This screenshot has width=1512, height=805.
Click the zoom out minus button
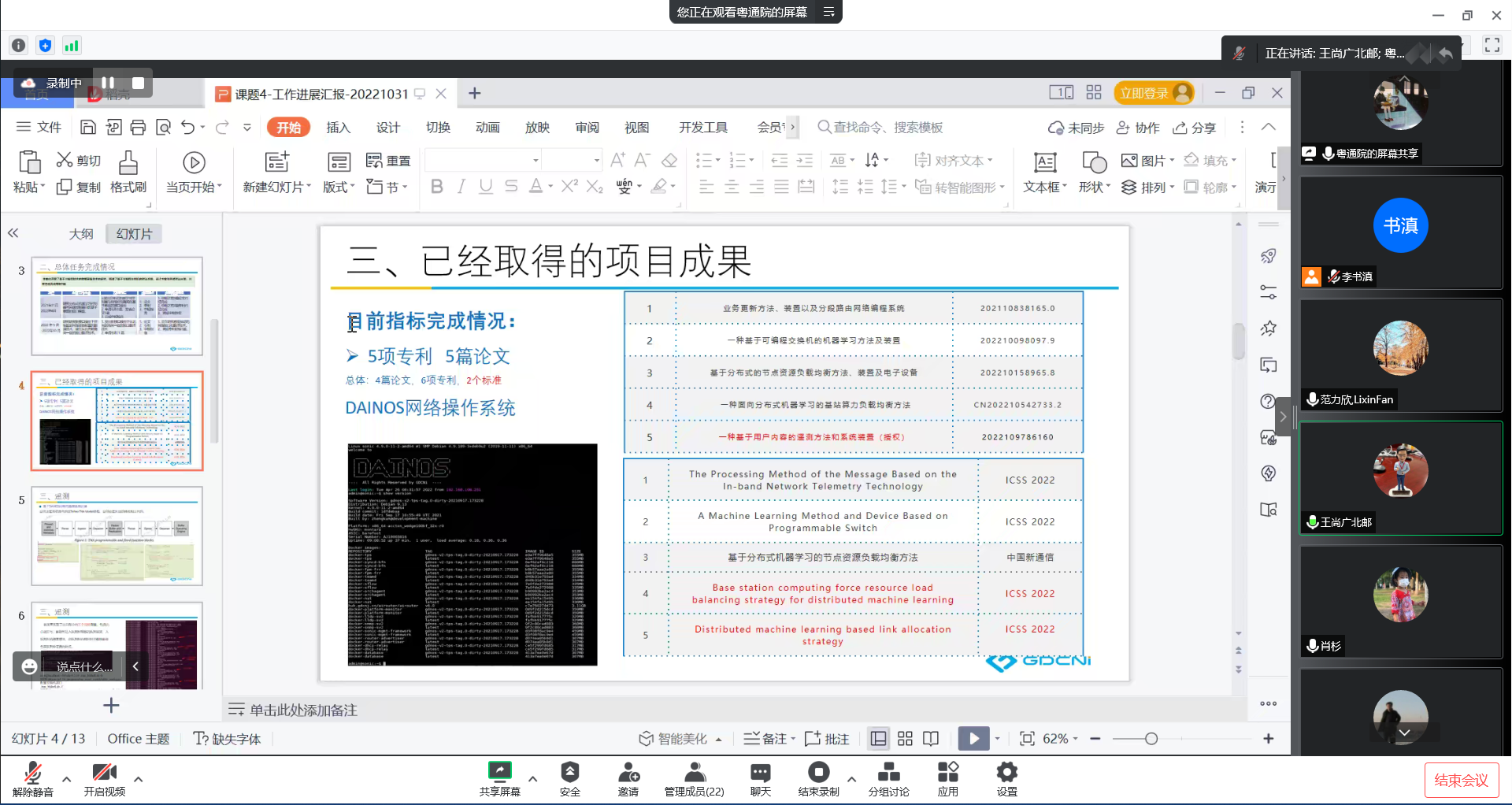pos(1095,739)
